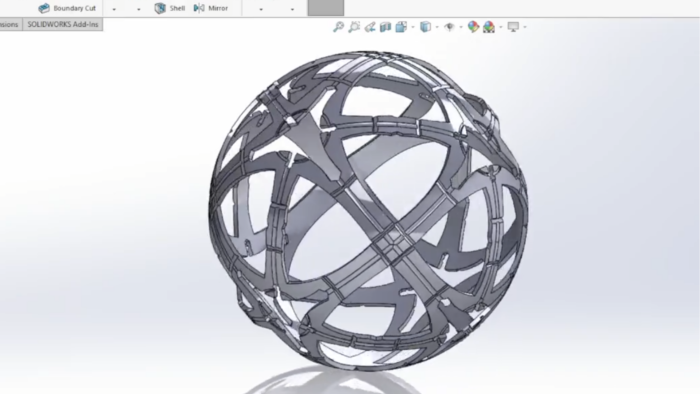Click the Boundary Cut tool icon
Viewport: 700px width, 394px height.
[x=44, y=8]
